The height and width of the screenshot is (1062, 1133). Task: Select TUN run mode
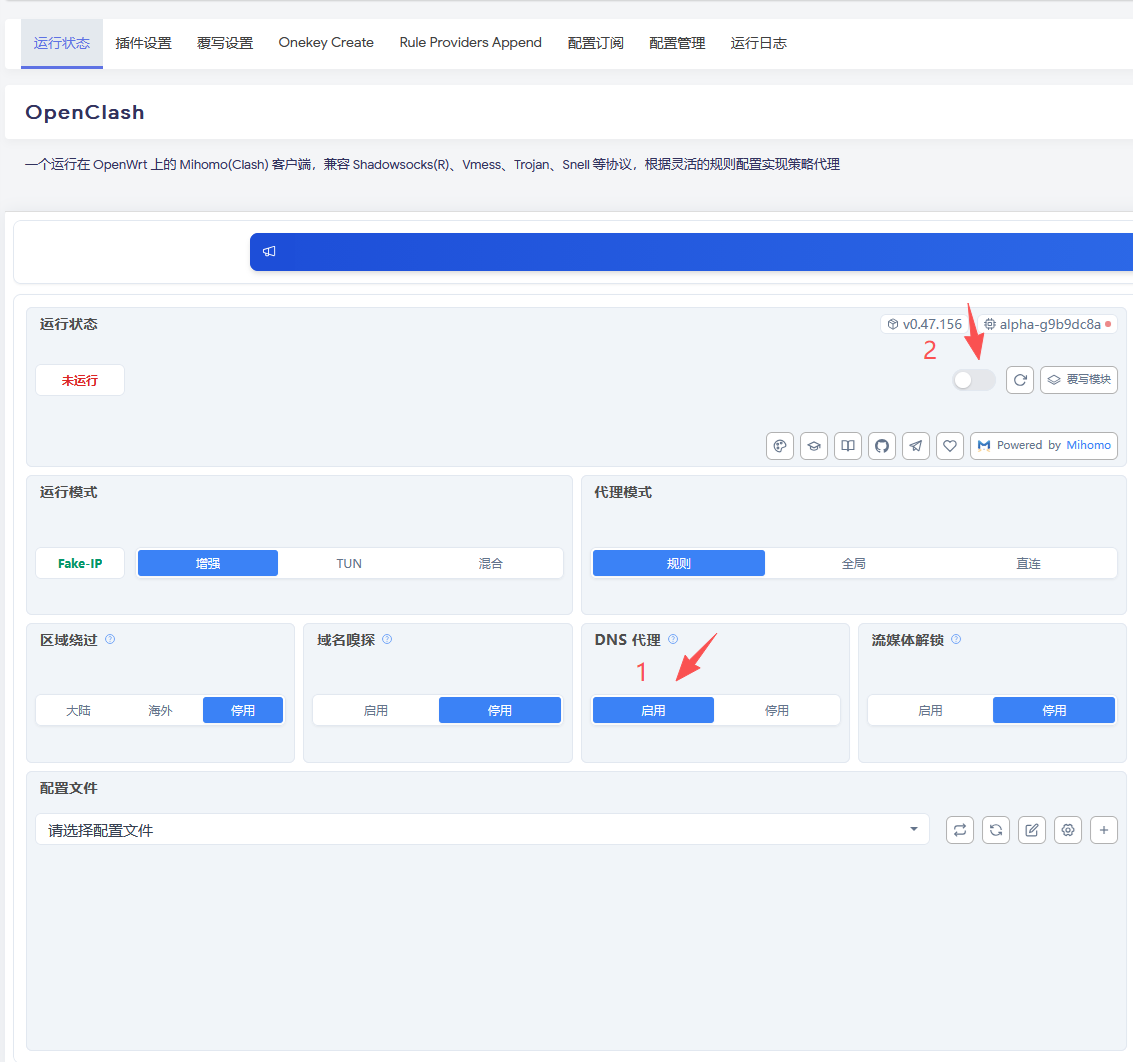coord(349,564)
